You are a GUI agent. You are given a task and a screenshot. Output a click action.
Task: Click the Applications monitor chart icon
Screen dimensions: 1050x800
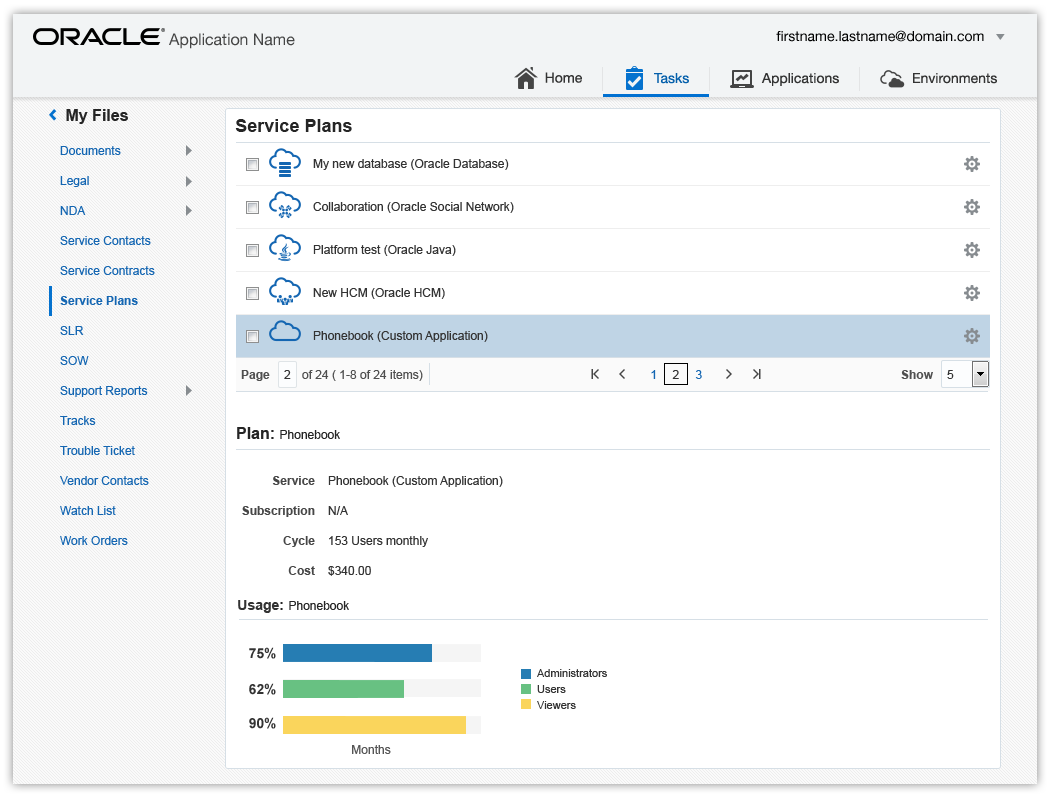pos(741,79)
